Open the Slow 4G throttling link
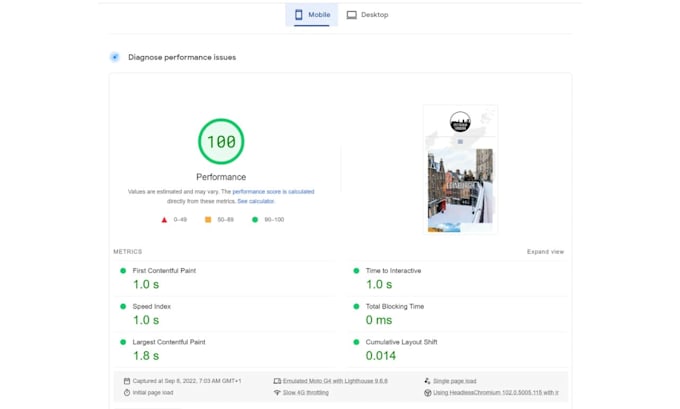Image resolution: width=680 pixels, height=409 pixels. [306, 393]
